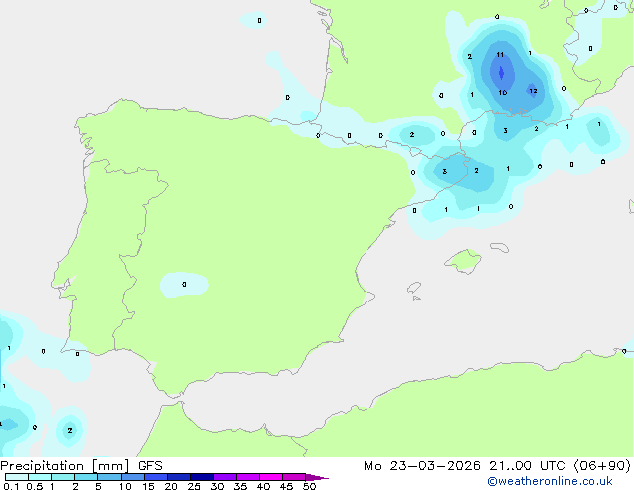Click the forecast date 'Mo 23-03-2026 21..00 UTC'
Image resolution: width=634 pixels, height=490 pixels.
click(x=465, y=466)
